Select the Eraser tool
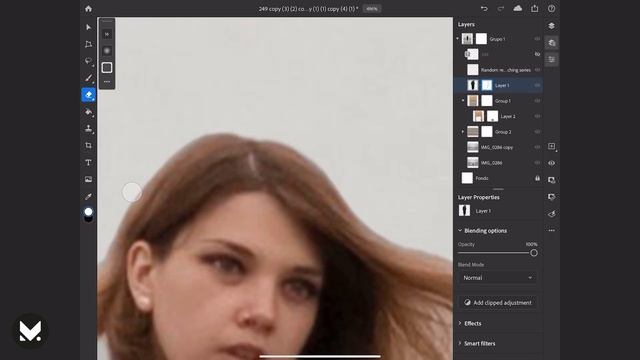The height and width of the screenshot is (360, 640). [89, 95]
